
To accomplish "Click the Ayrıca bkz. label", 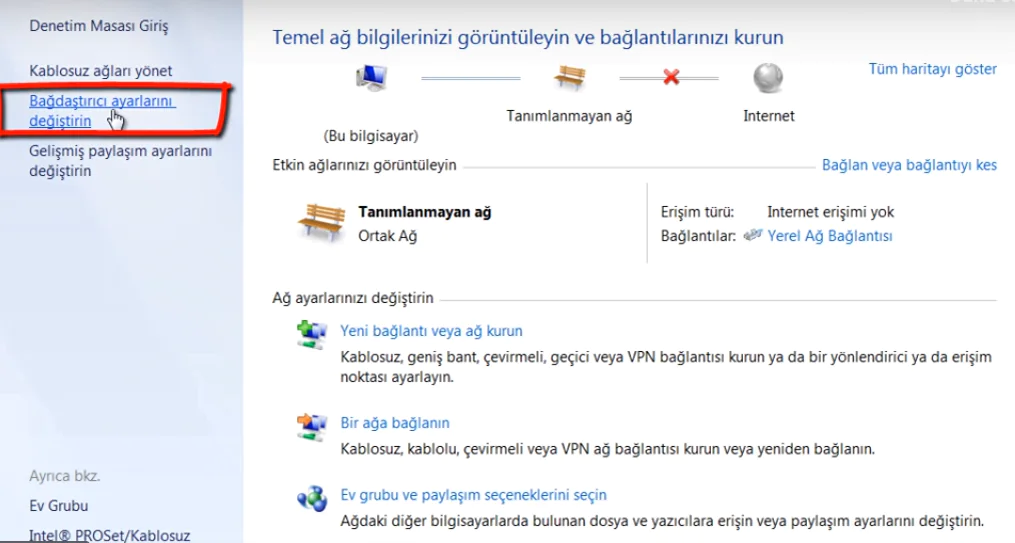I will point(65,476).
